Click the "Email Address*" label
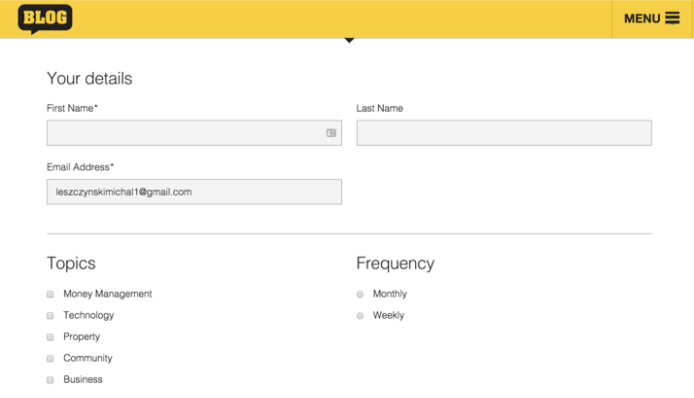Viewport: 694px width, 398px height. (80, 167)
